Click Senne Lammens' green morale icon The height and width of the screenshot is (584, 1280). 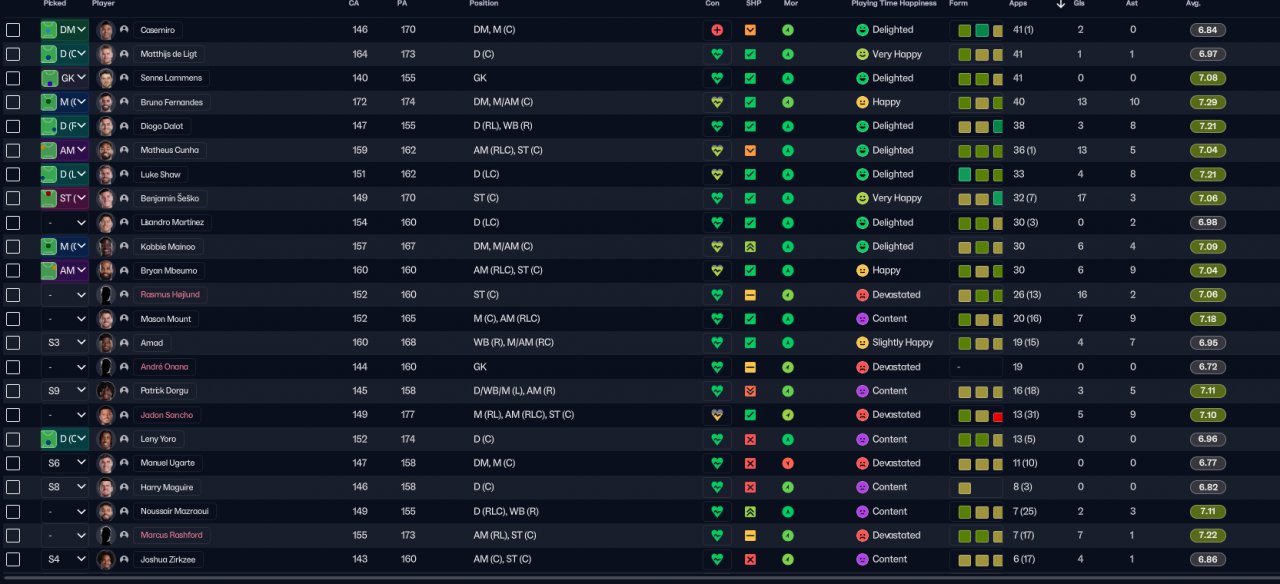tap(788, 78)
